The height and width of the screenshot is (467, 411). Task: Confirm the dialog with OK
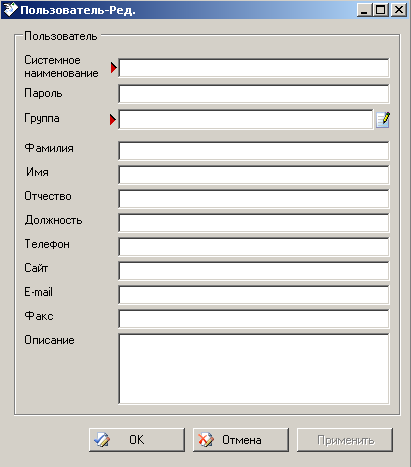coord(137,440)
